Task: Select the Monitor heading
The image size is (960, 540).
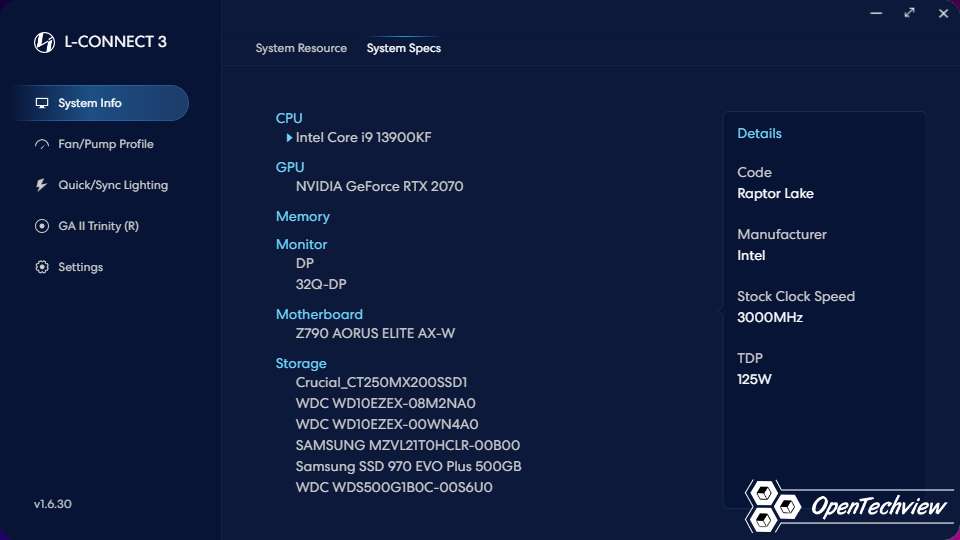Action: [x=301, y=244]
